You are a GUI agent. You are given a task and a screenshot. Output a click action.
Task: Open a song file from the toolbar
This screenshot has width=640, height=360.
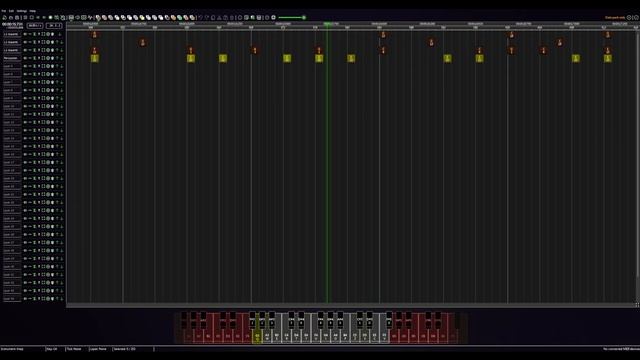[x=11, y=18]
